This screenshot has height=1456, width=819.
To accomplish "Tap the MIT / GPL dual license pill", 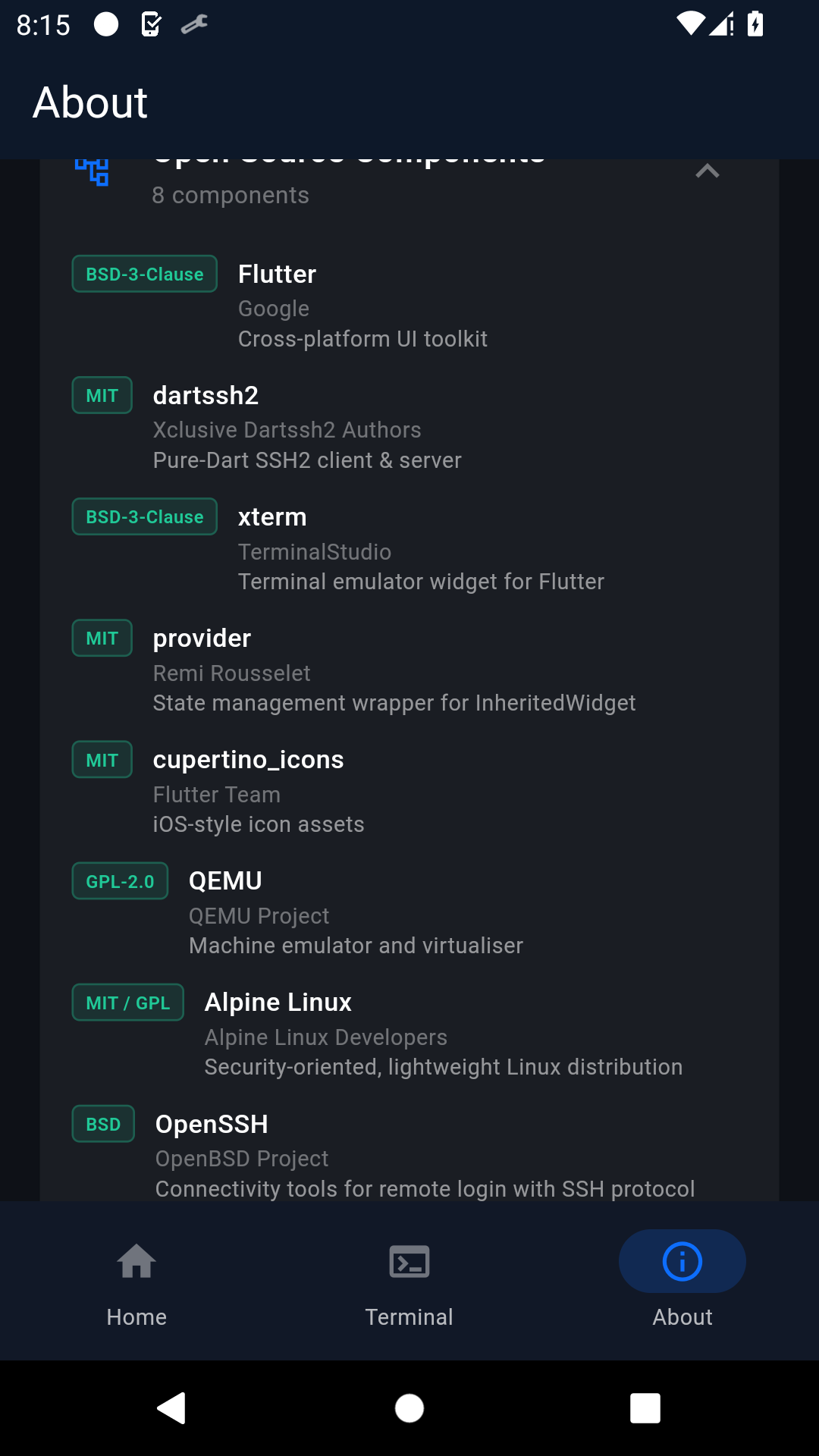I will 127,1002.
